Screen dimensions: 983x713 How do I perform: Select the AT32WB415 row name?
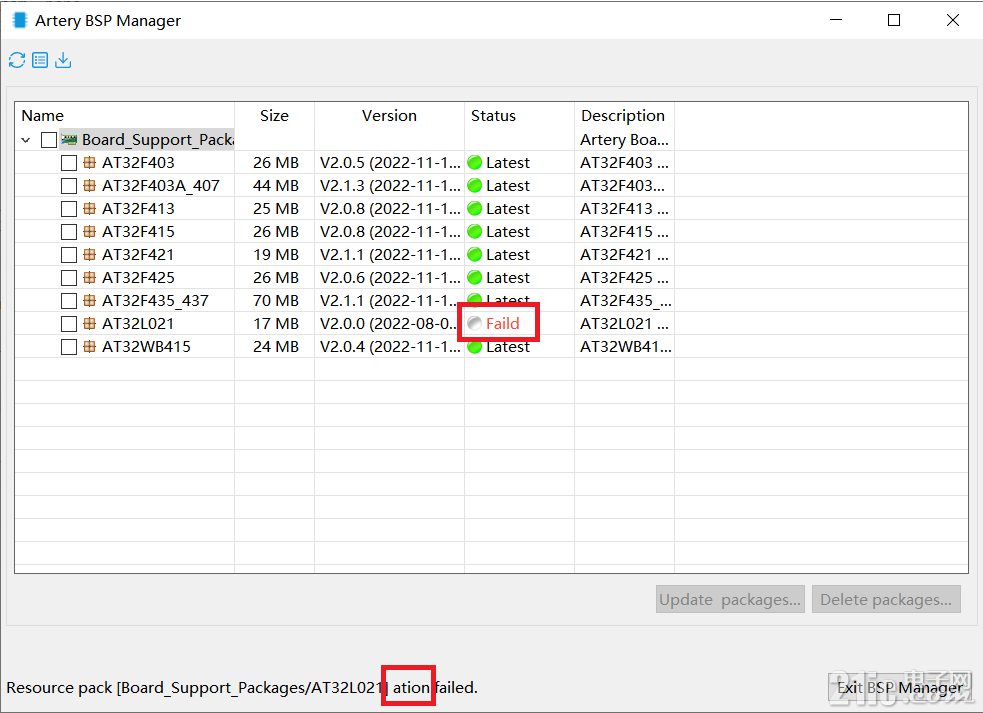click(x=147, y=346)
